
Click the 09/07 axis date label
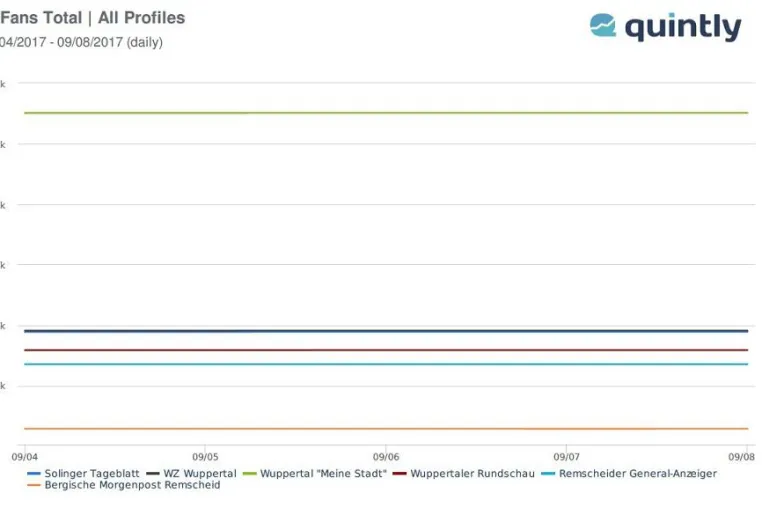coord(566,457)
